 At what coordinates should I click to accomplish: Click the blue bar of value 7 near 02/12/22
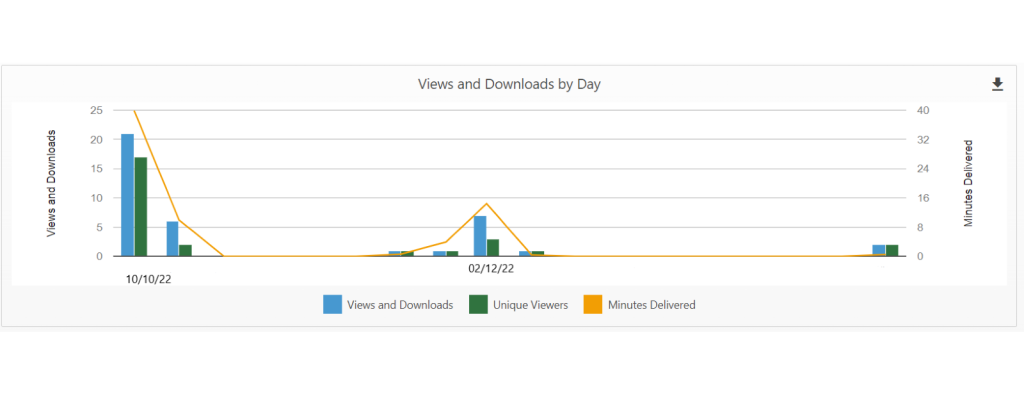click(x=480, y=236)
